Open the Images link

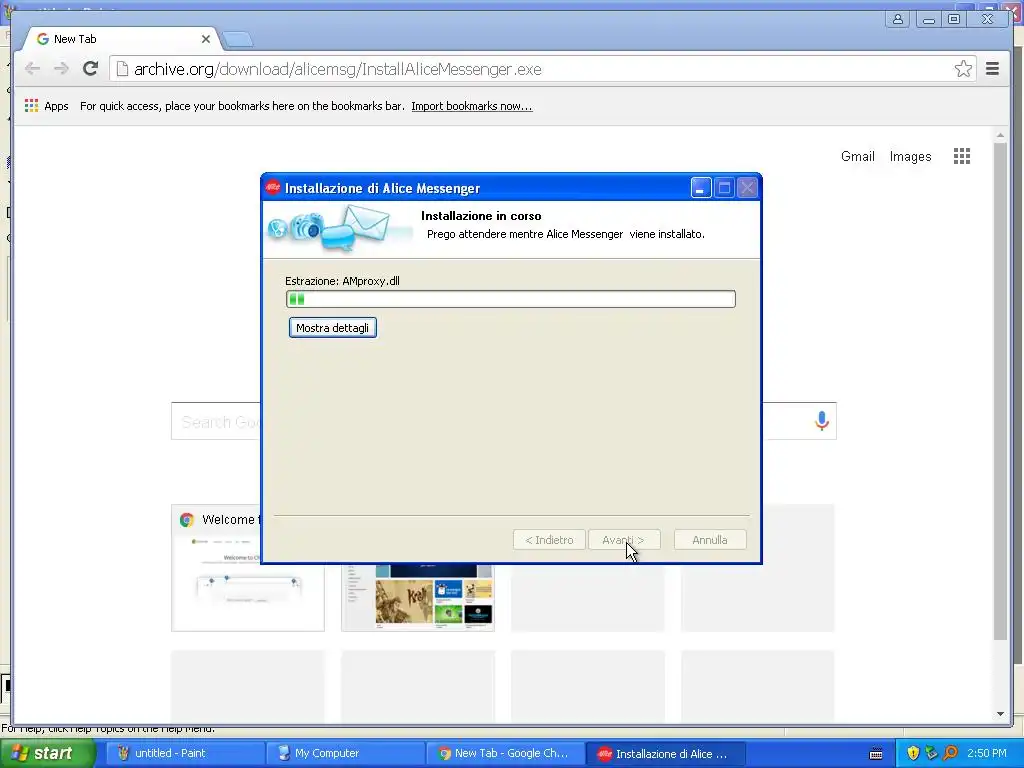910,156
